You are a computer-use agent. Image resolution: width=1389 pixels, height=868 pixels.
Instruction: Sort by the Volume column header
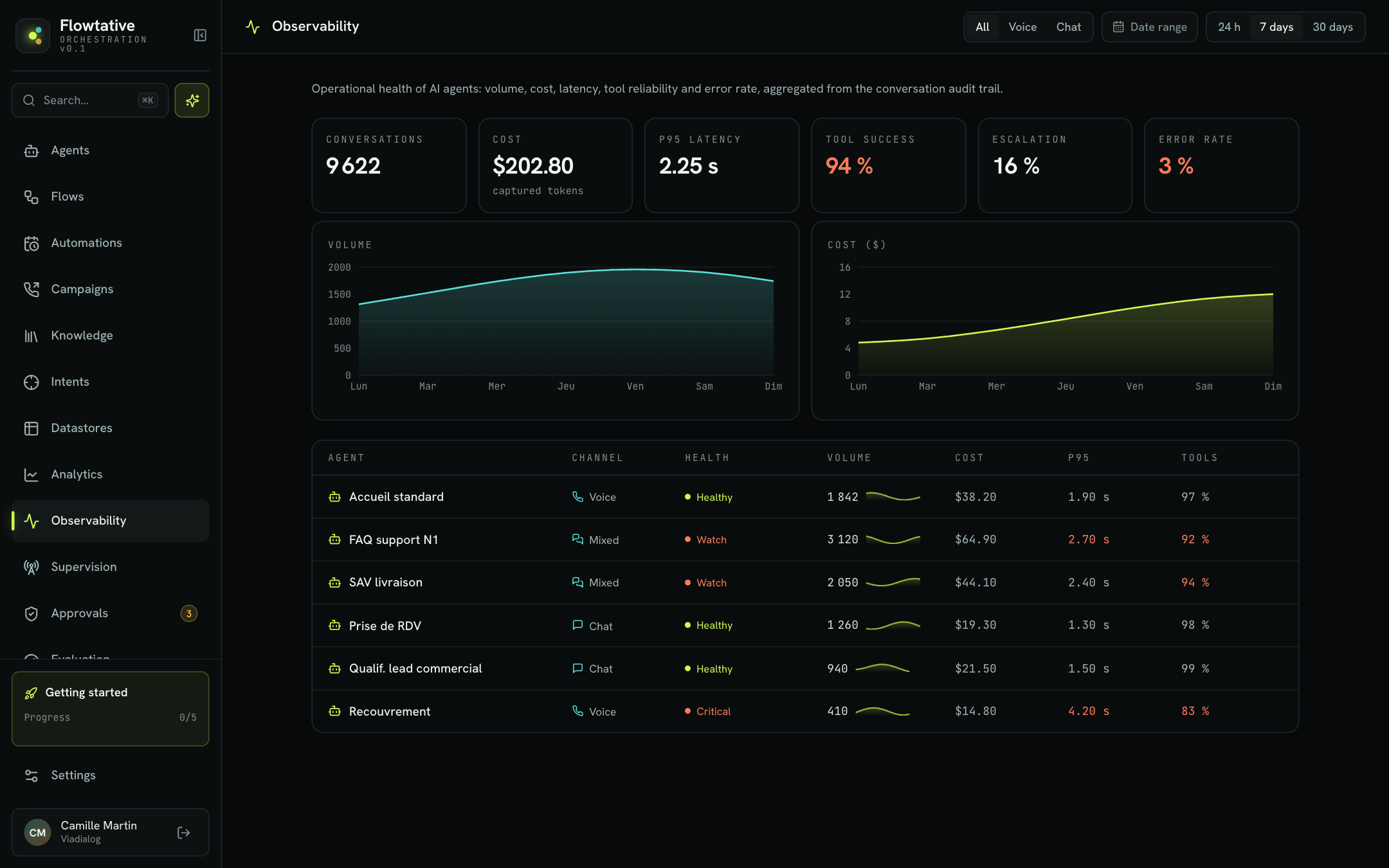pyautogui.click(x=849, y=458)
